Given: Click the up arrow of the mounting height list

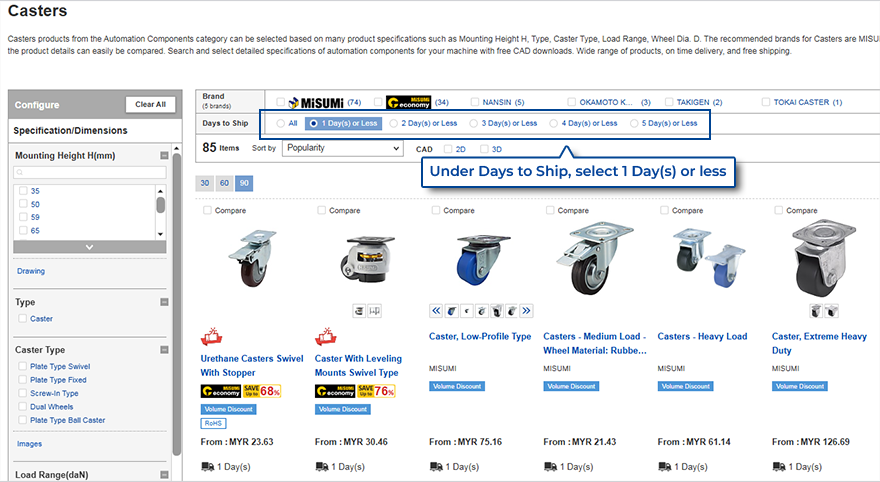Looking at the screenshot, I should point(161,191).
